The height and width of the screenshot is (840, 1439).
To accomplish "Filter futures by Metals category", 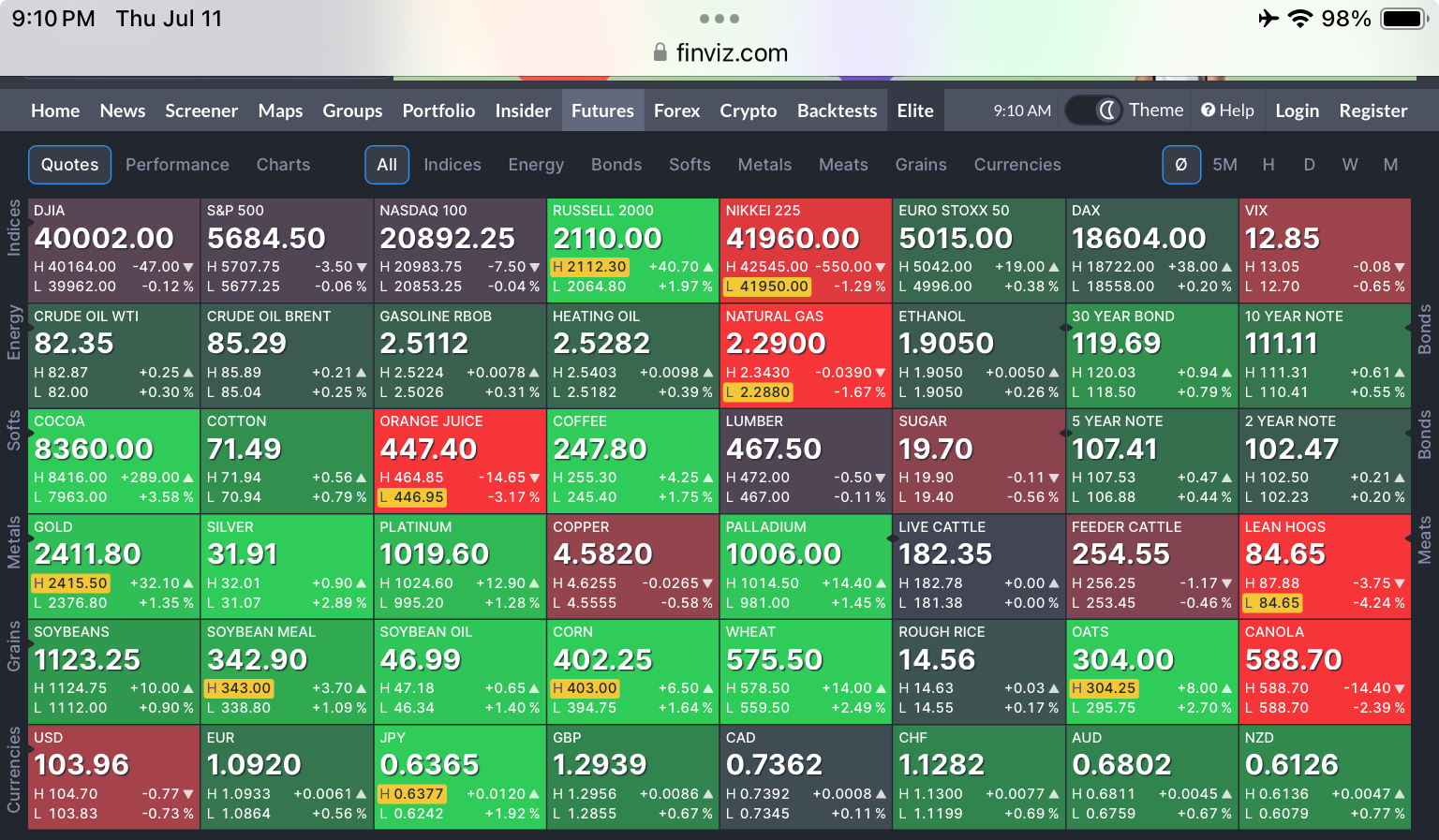I will [764, 165].
